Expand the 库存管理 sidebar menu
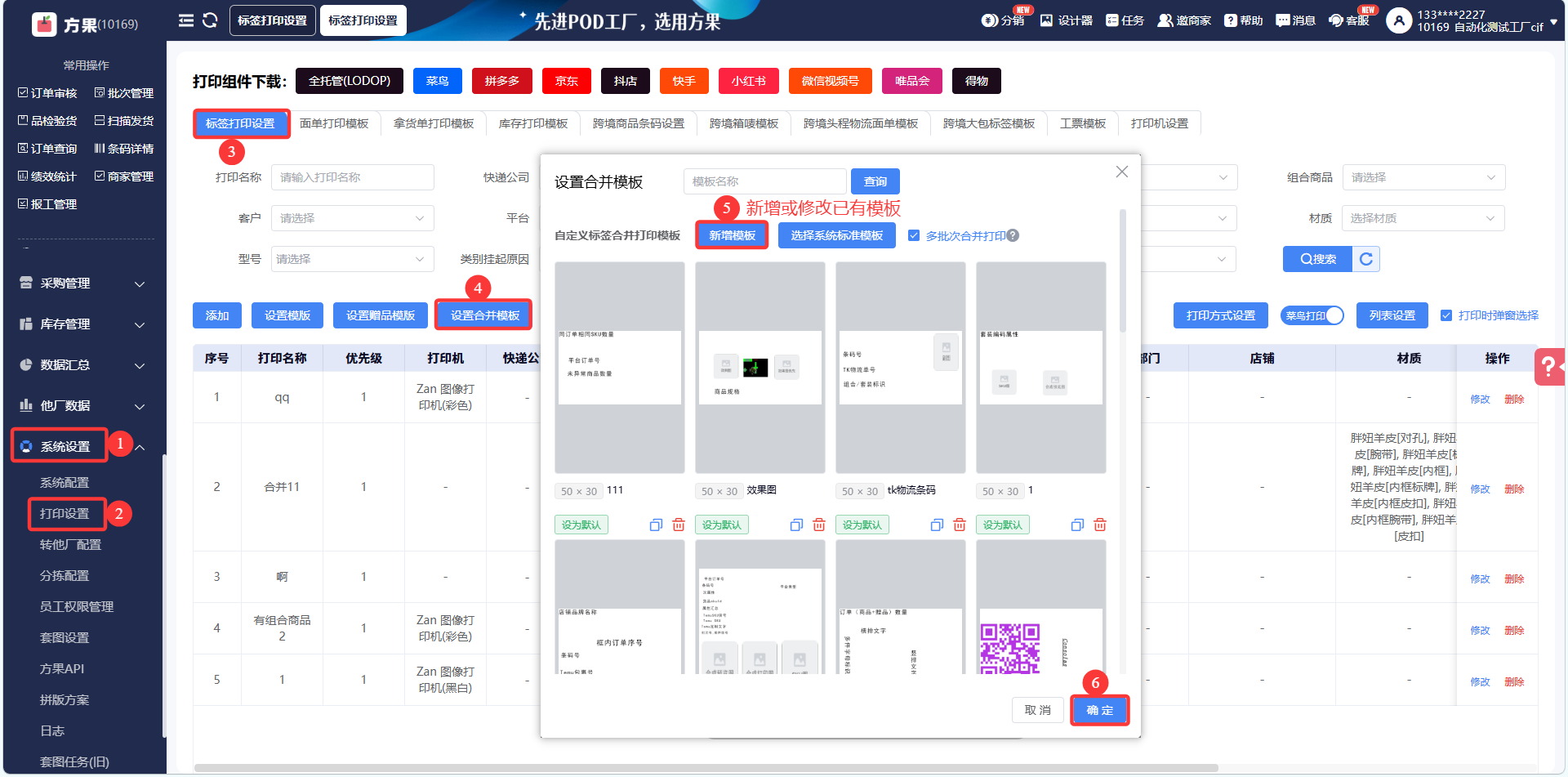This screenshot has width=1568, height=777. click(82, 324)
